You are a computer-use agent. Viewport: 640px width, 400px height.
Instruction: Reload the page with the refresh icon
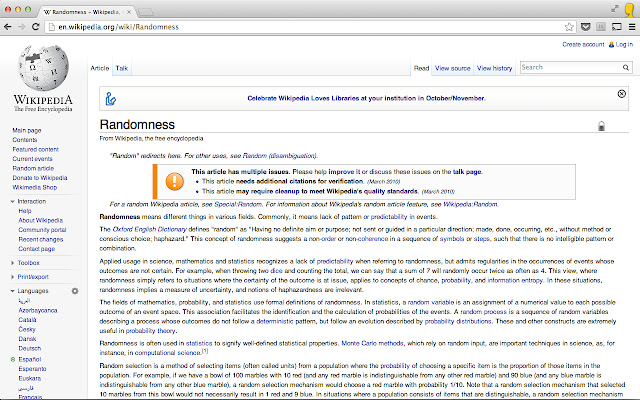(x=36, y=27)
